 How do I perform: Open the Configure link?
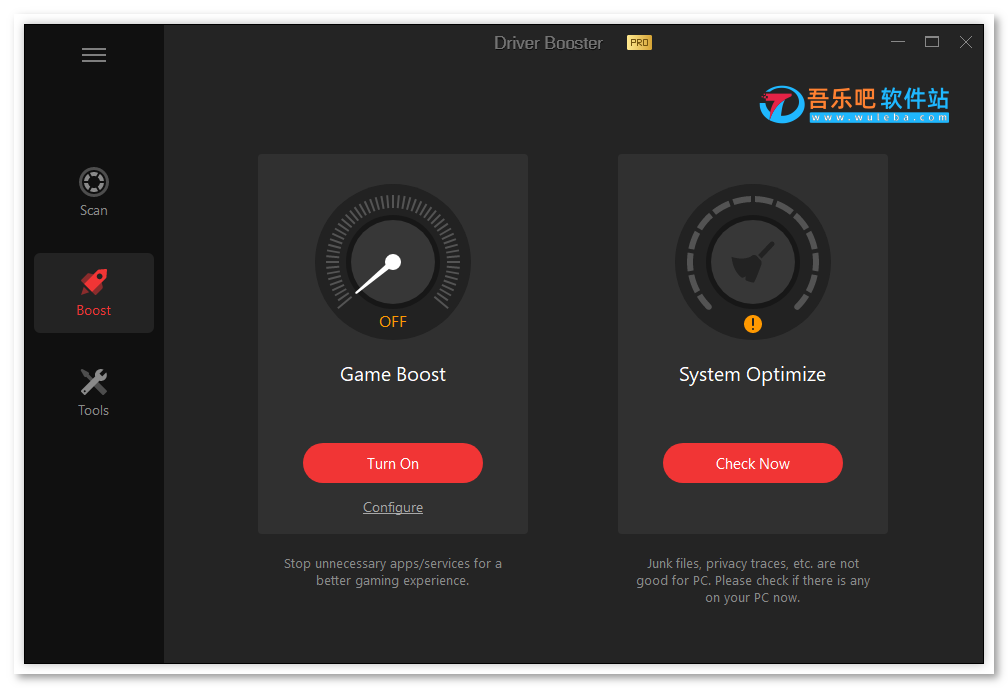click(393, 507)
